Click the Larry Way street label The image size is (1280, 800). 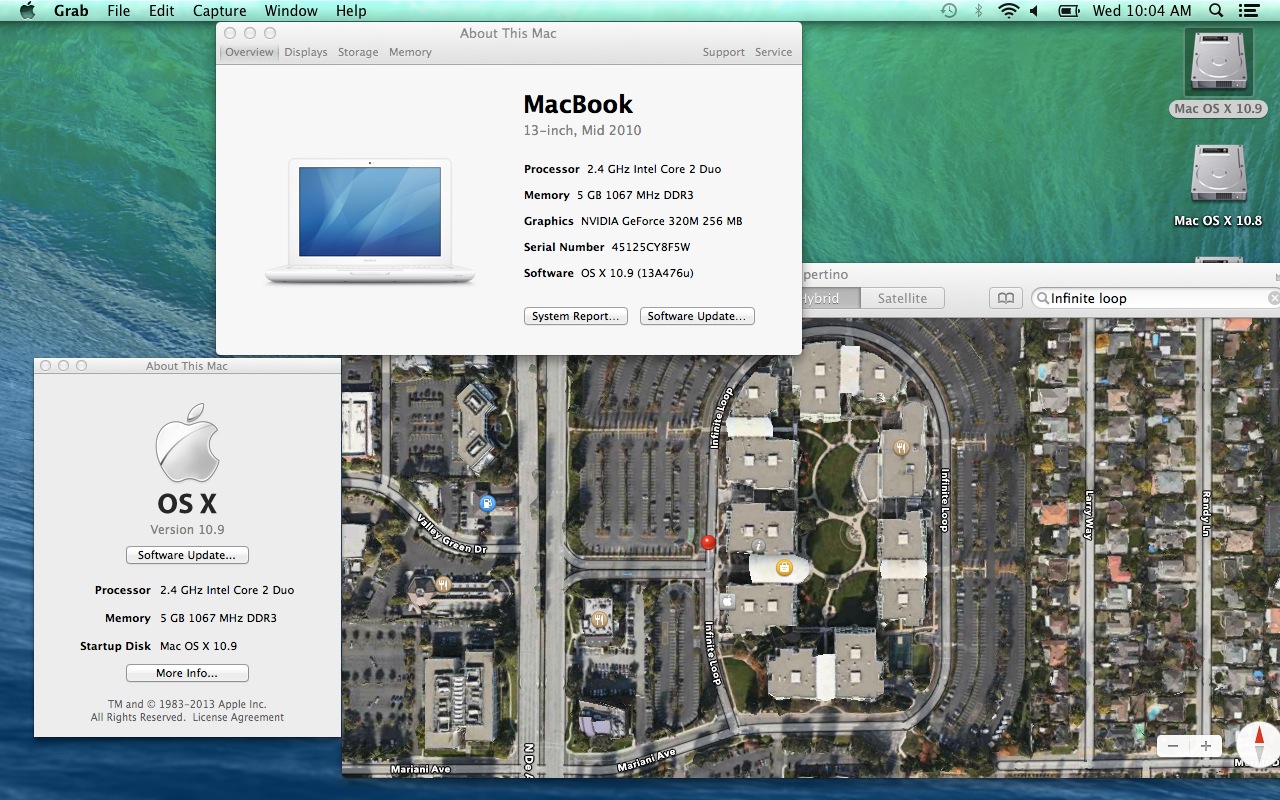(x=1089, y=514)
